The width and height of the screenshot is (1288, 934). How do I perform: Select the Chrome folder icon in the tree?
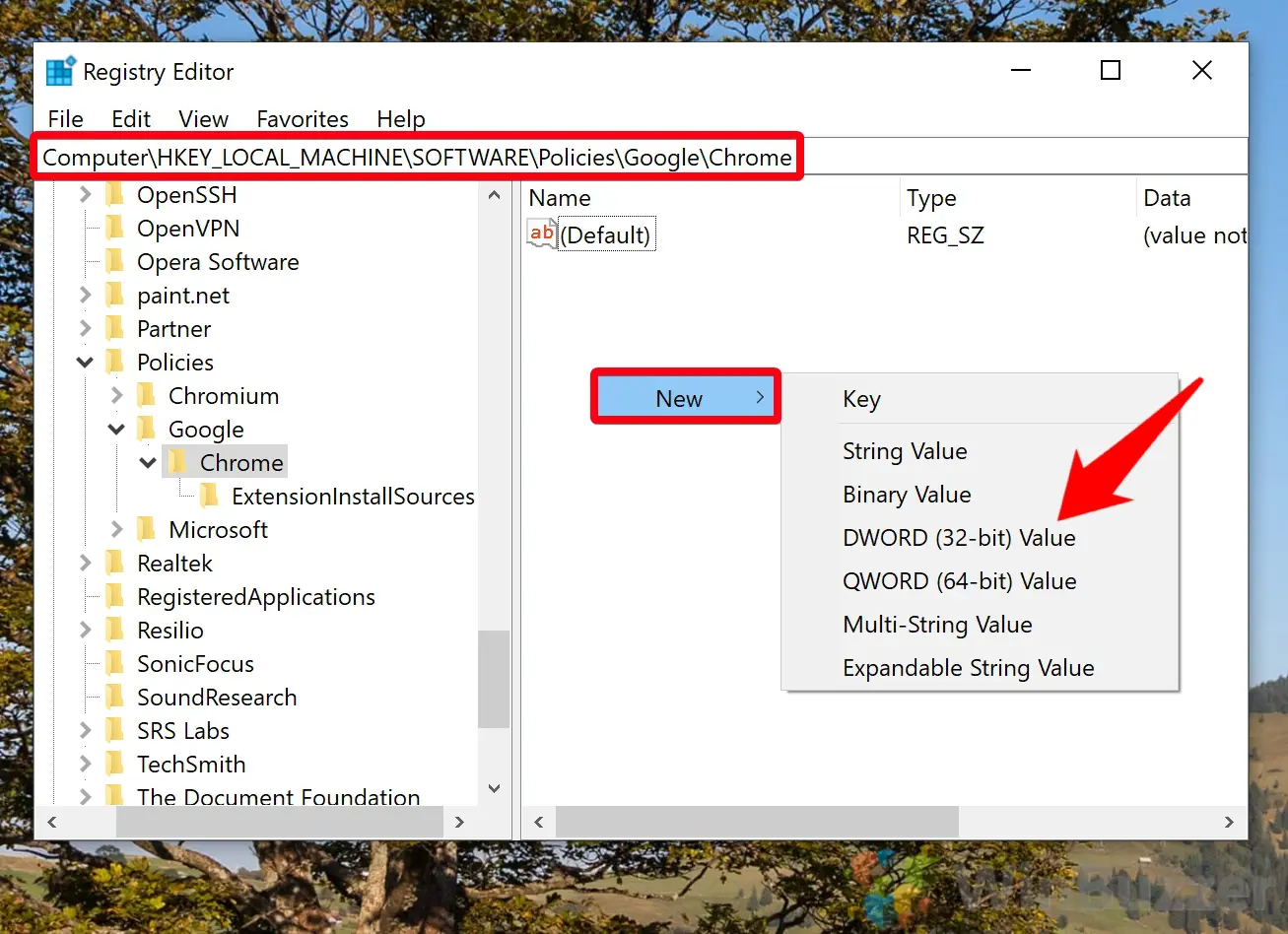(180, 461)
